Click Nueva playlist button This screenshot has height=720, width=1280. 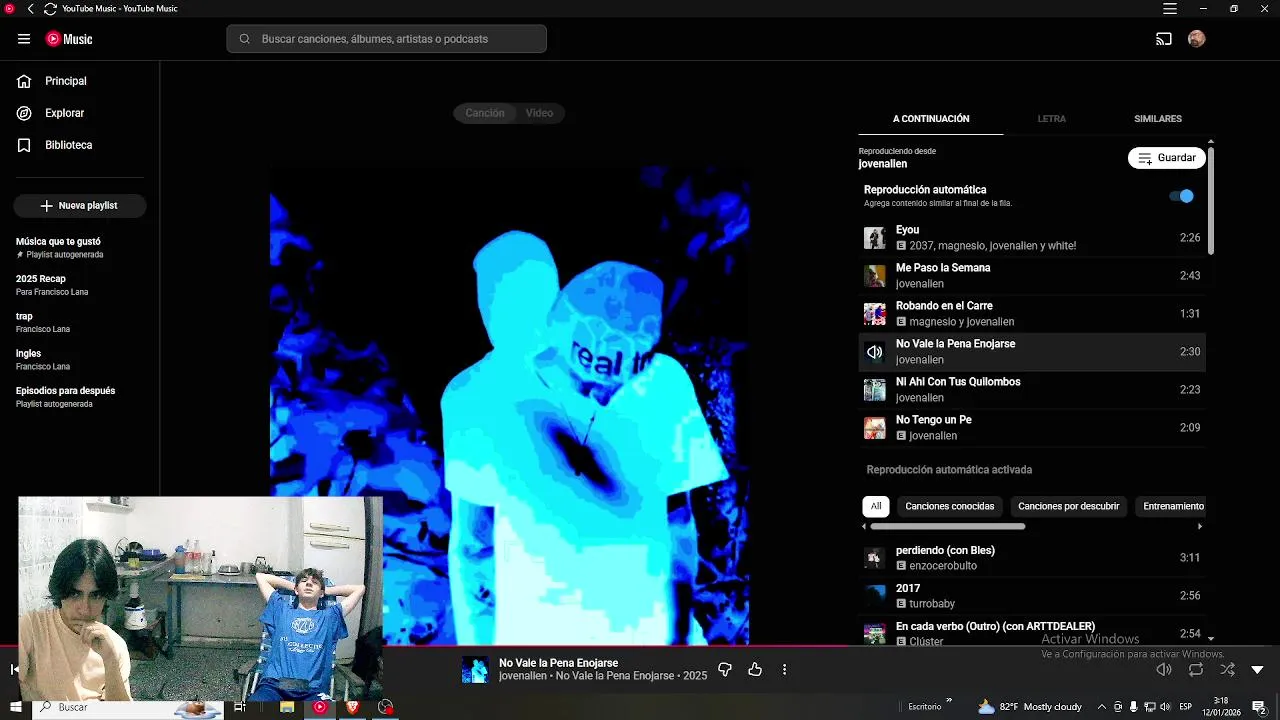point(80,205)
